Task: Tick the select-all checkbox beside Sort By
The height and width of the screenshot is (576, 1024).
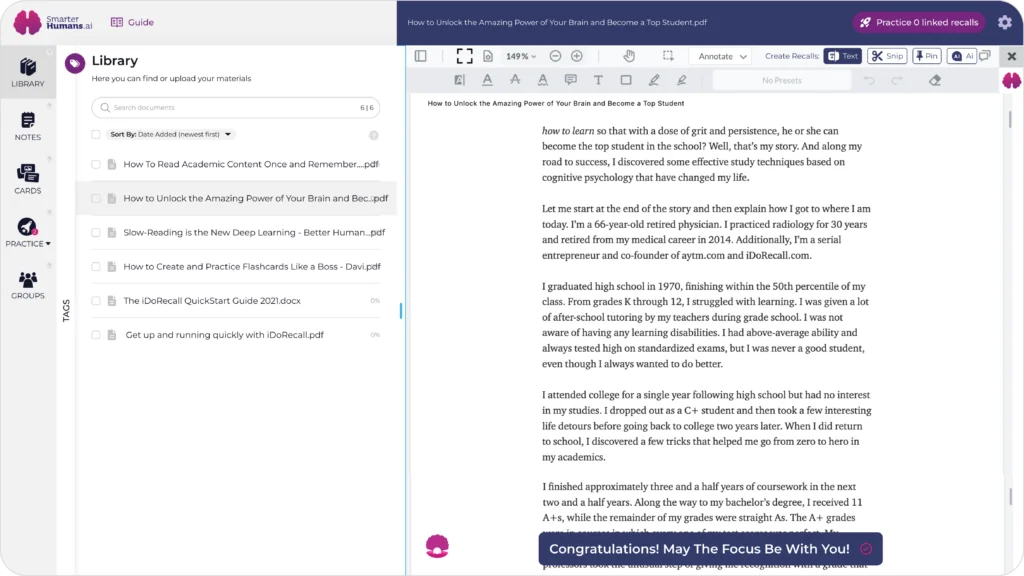Action: (x=96, y=135)
